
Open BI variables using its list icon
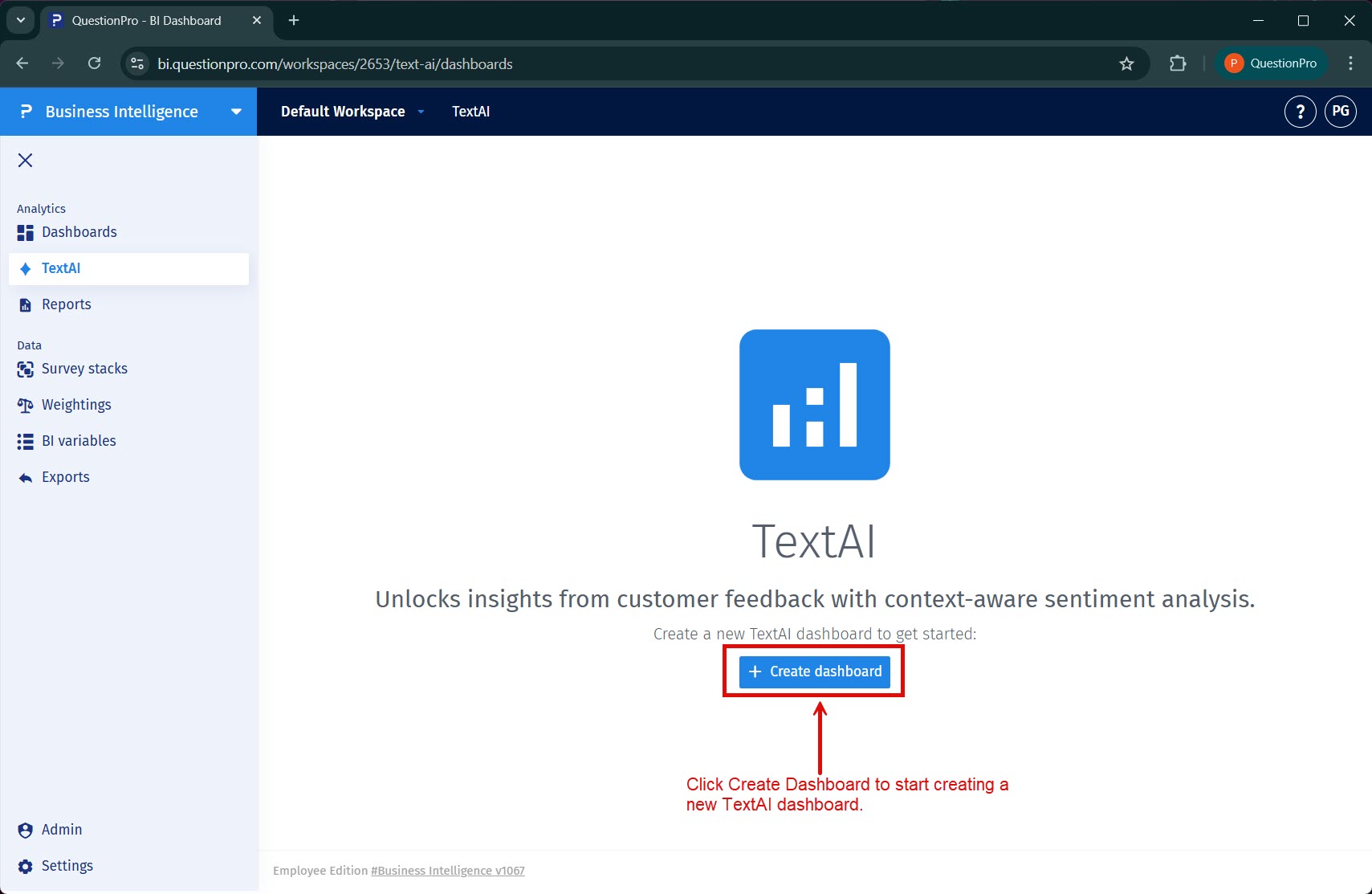click(24, 440)
